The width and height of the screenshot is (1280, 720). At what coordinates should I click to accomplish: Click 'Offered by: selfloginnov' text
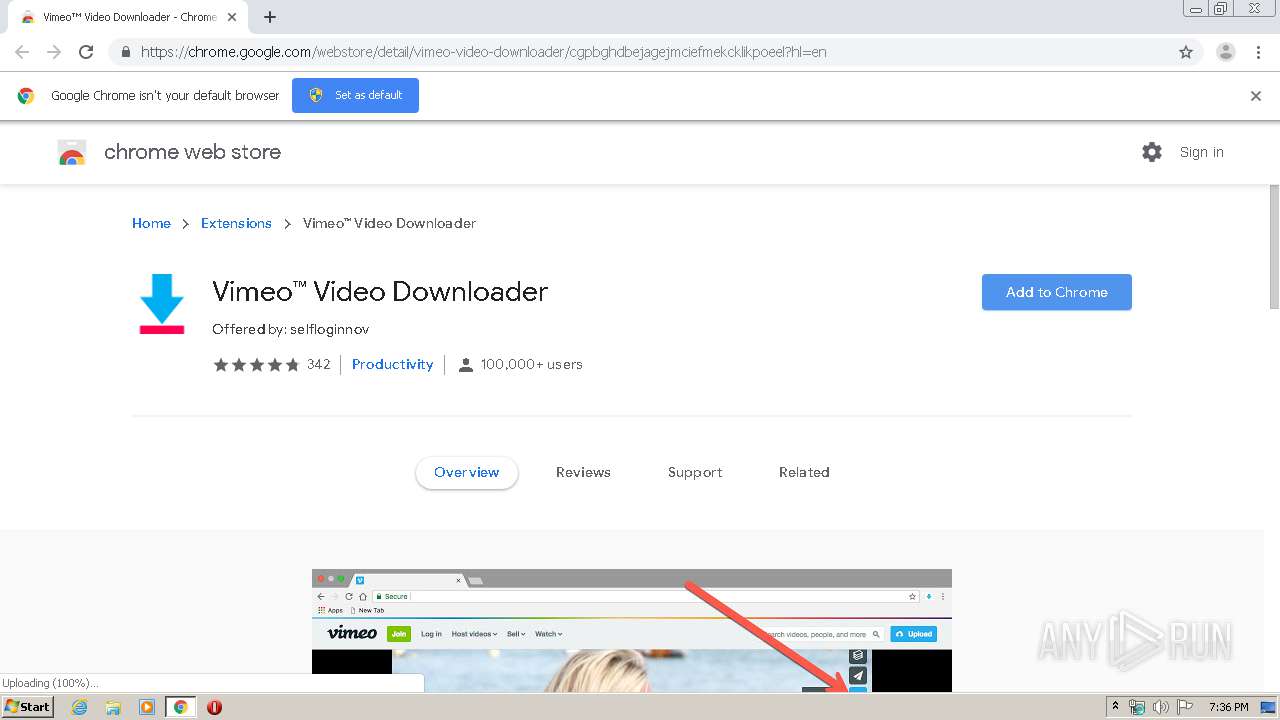[290, 329]
